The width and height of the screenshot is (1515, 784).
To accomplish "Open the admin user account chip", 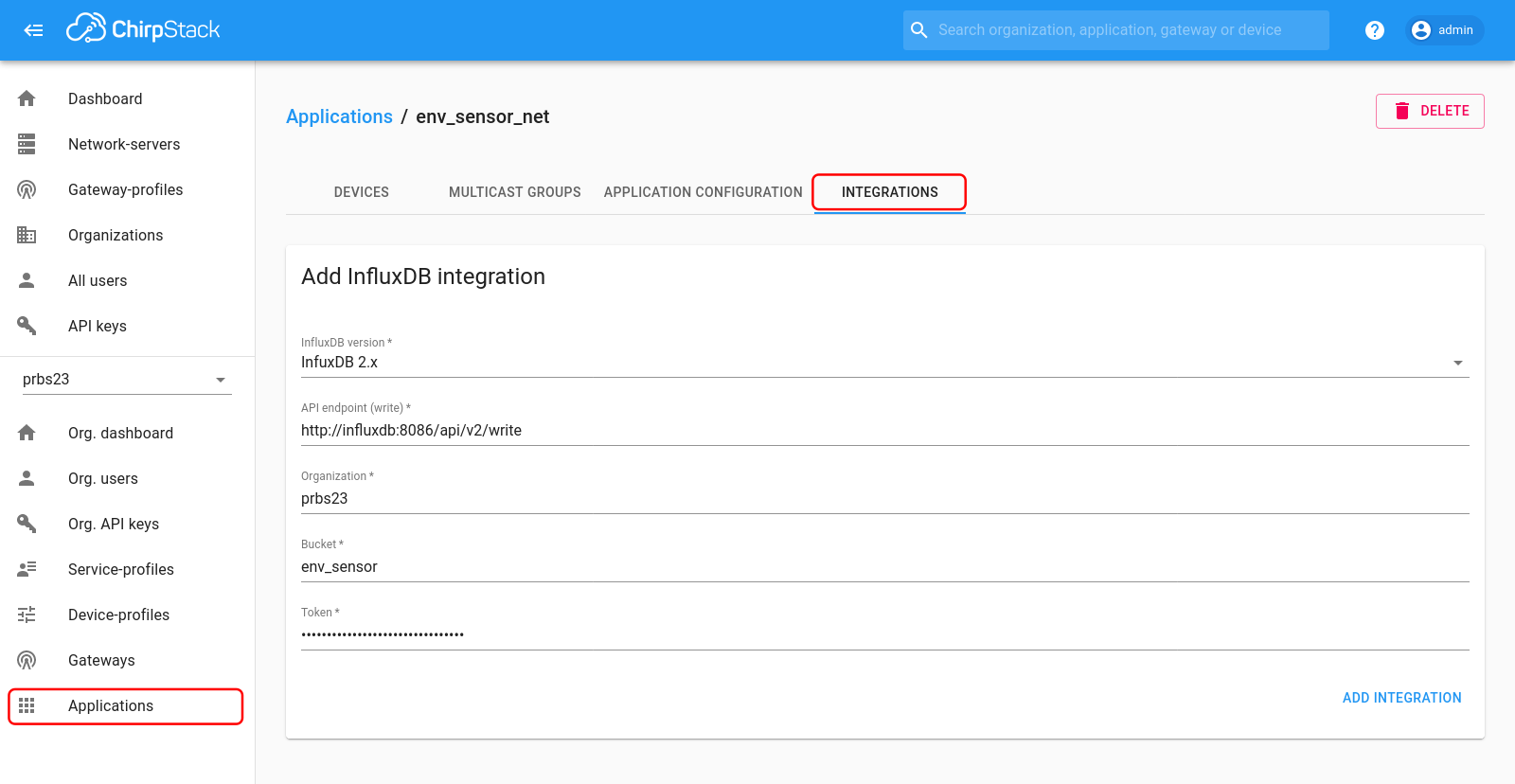I will (x=1443, y=30).
